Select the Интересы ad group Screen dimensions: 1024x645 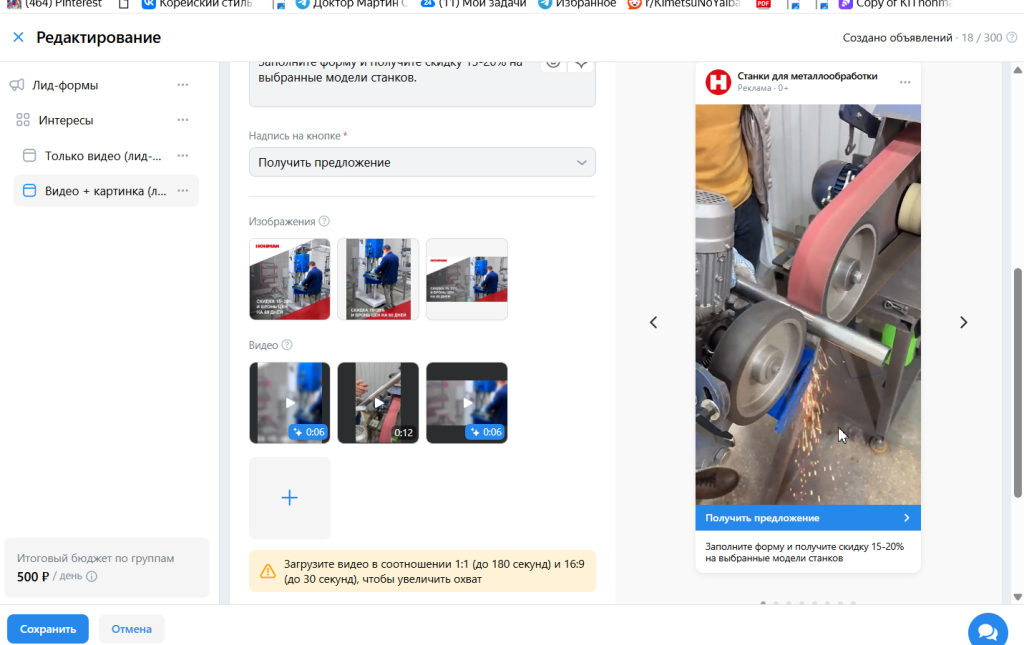click(x=65, y=120)
